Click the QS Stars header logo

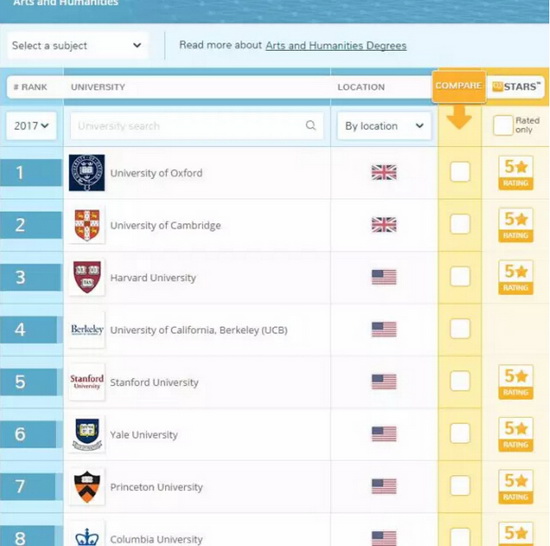(x=516, y=87)
